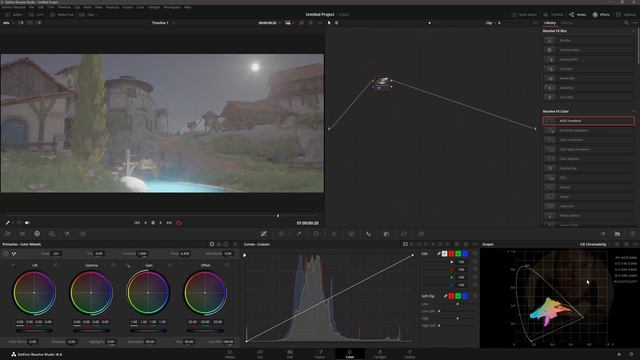640x360 pixels.
Task: Open the Media Pool panel
Action: coord(62,15)
